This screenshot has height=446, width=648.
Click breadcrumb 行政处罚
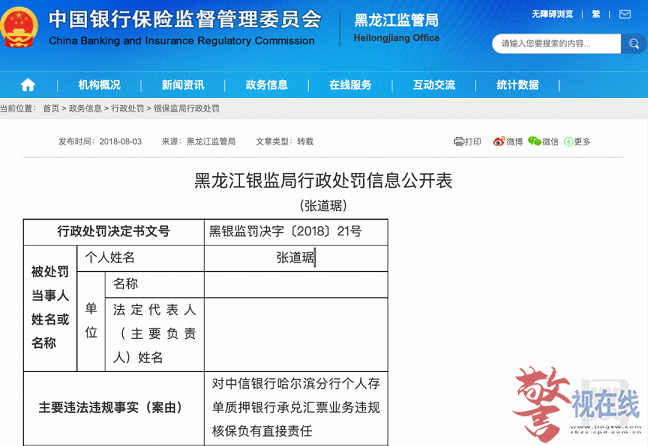128,108
